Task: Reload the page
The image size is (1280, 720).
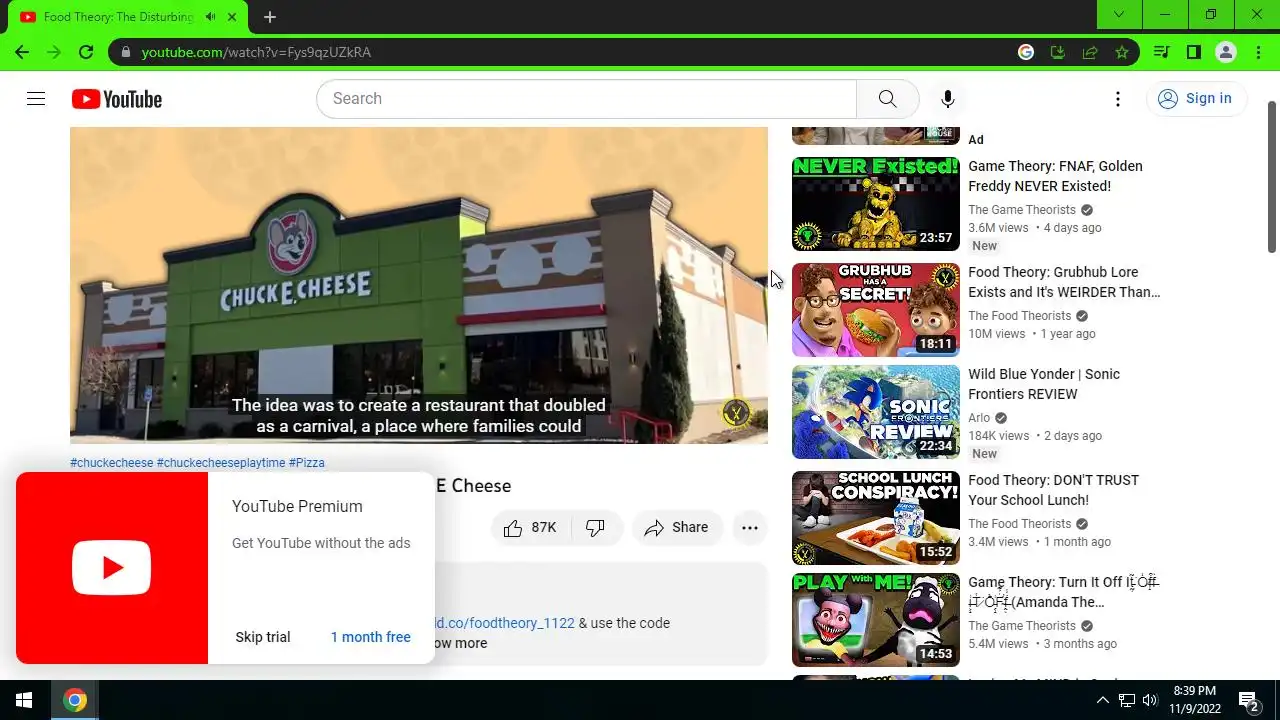Action: pyautogui.click(x=86, y=52)
